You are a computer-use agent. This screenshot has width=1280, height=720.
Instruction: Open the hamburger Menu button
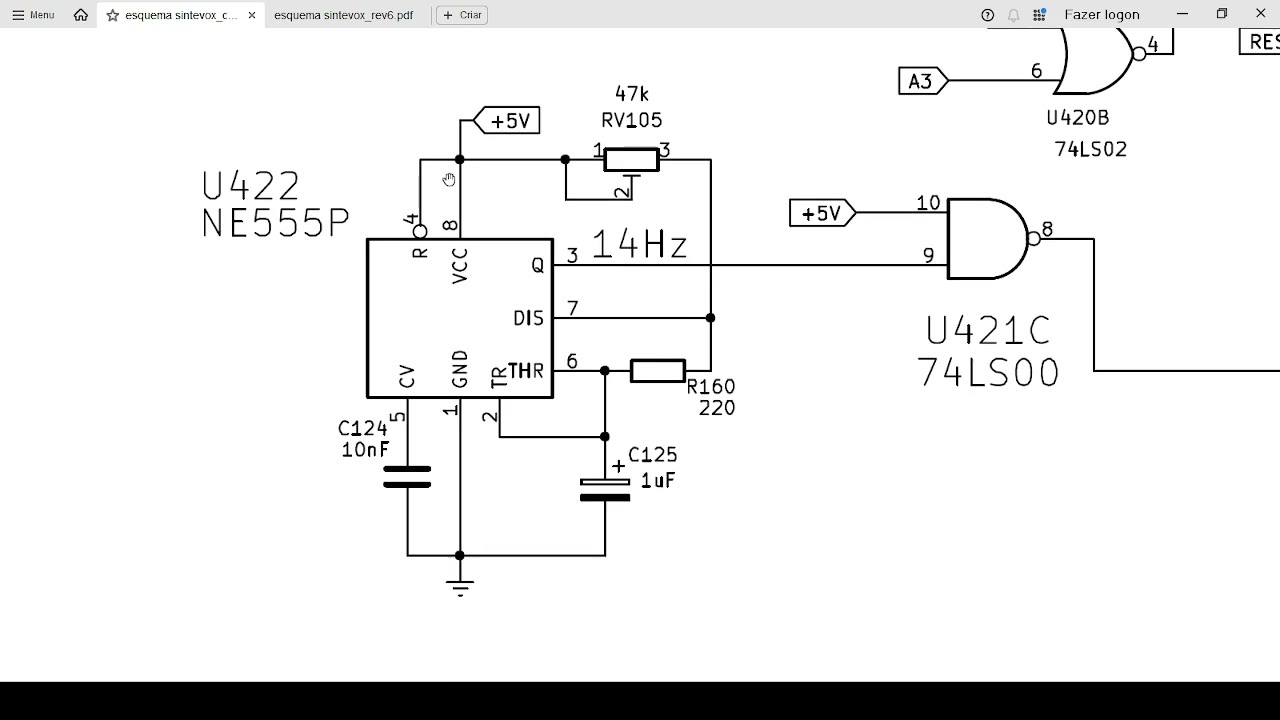(33, 15)
